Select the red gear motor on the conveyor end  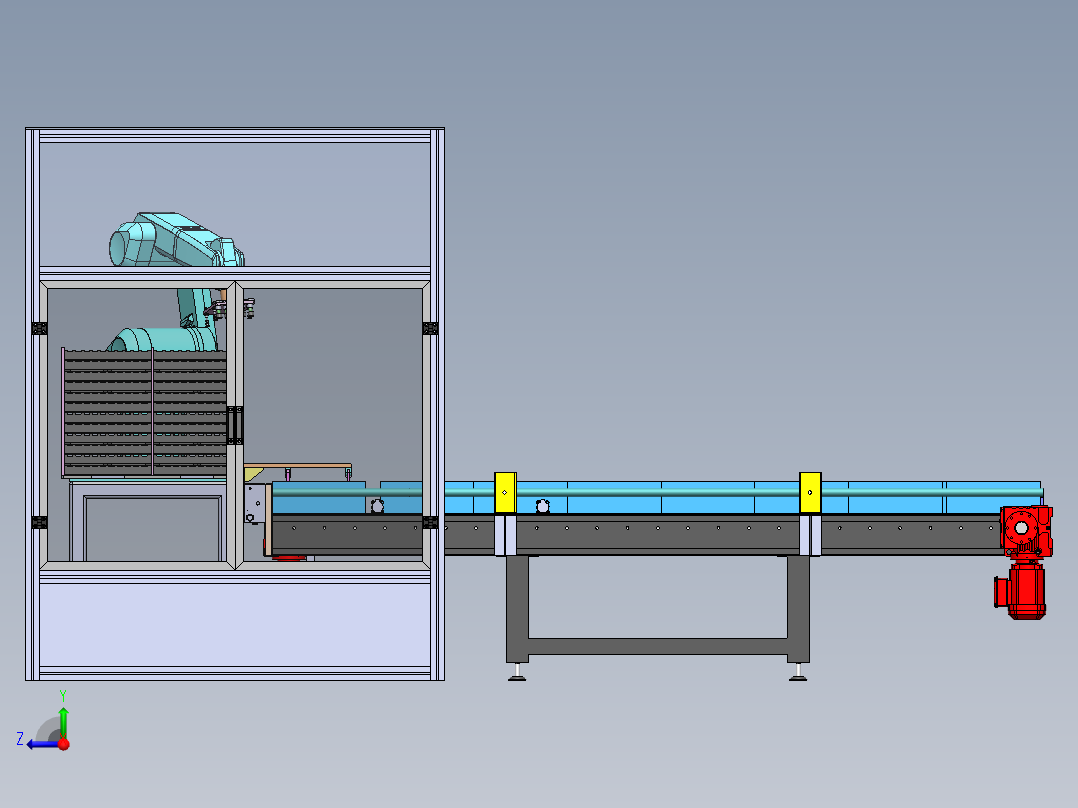(x=1024, y=562)
